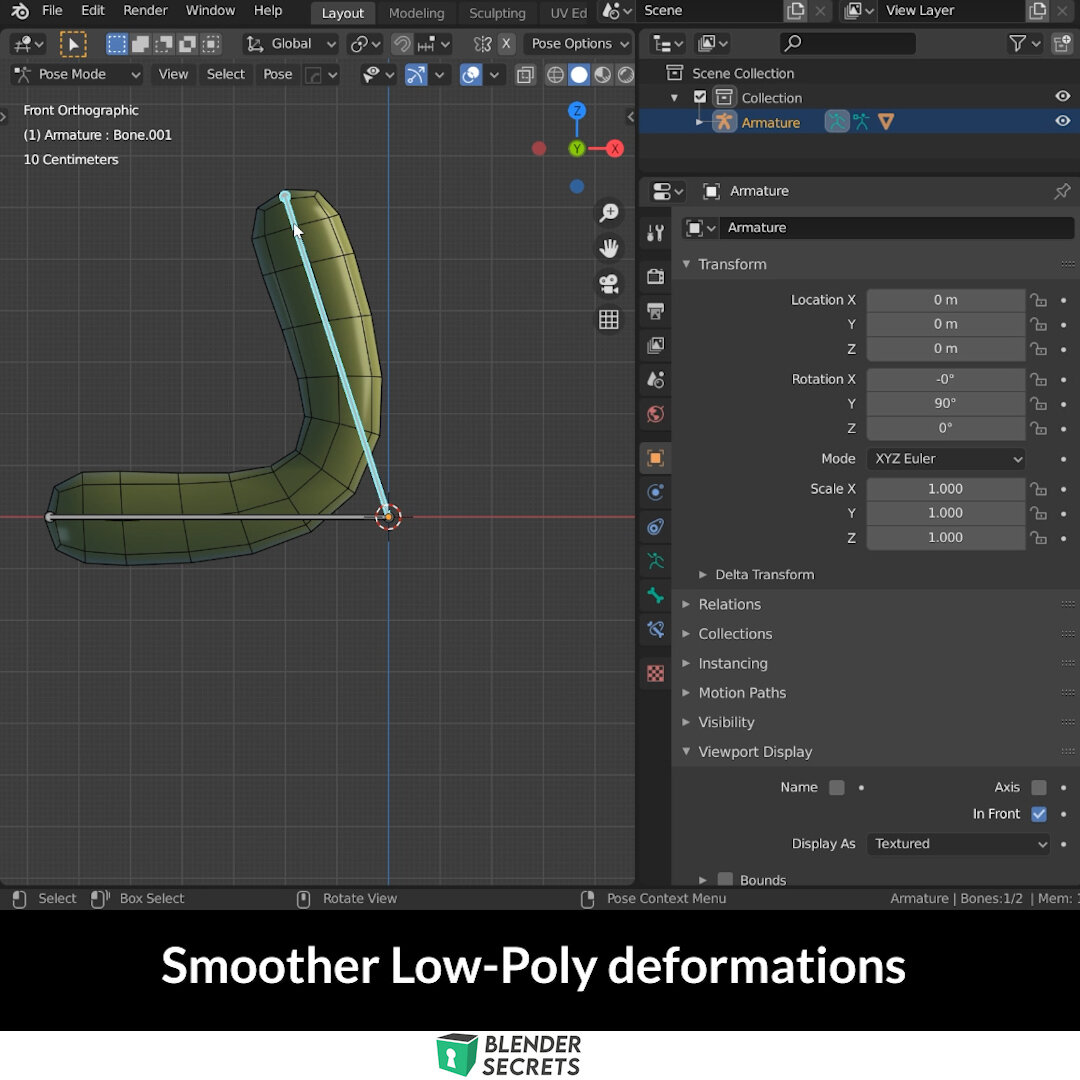Expand the Motion Paths panel
This screenshot has height=1080, width=1080.
pyautogui.click(x=686, y=693)
